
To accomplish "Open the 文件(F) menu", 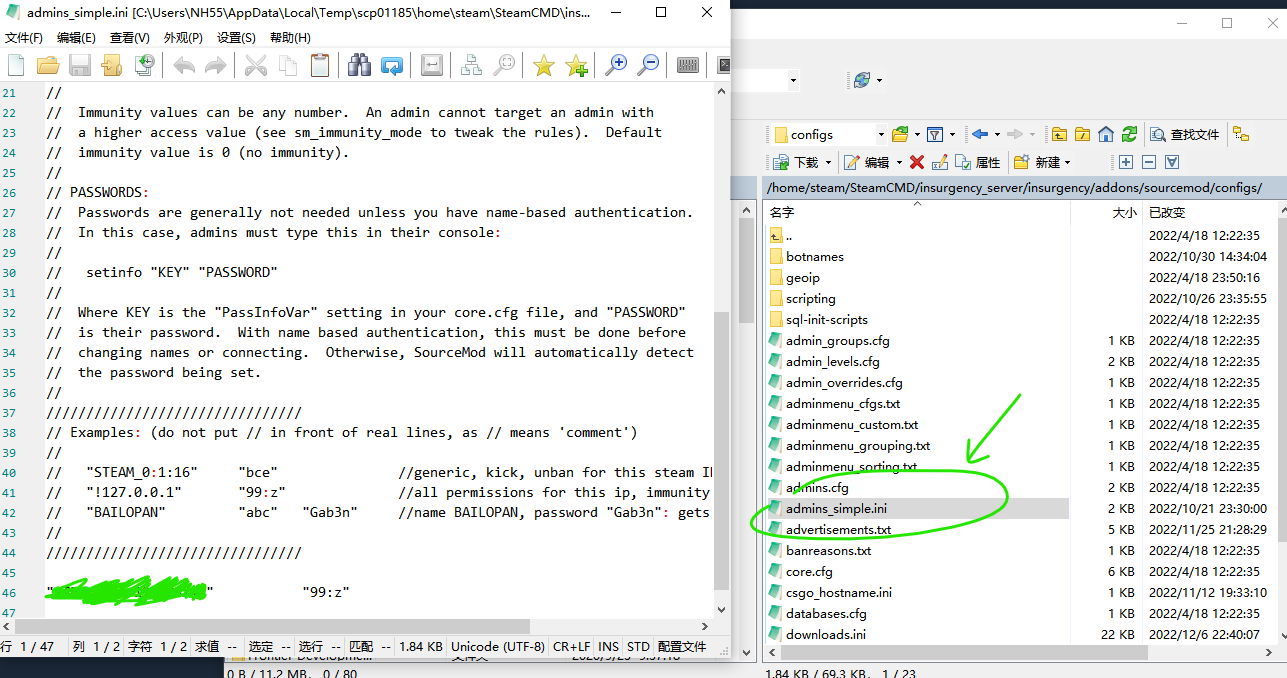I will click(24, 38).
